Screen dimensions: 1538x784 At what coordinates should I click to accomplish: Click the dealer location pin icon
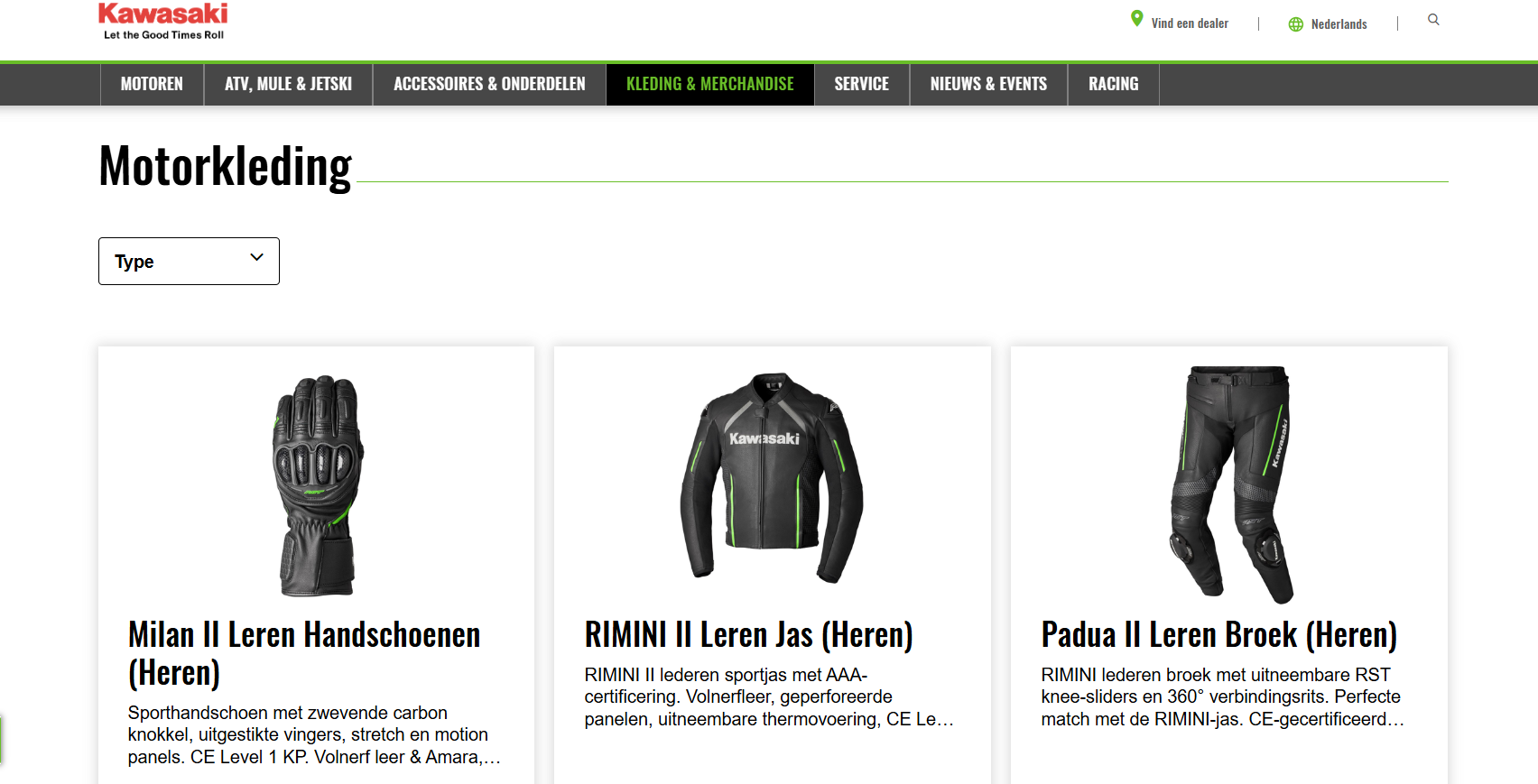(1137, 19)
